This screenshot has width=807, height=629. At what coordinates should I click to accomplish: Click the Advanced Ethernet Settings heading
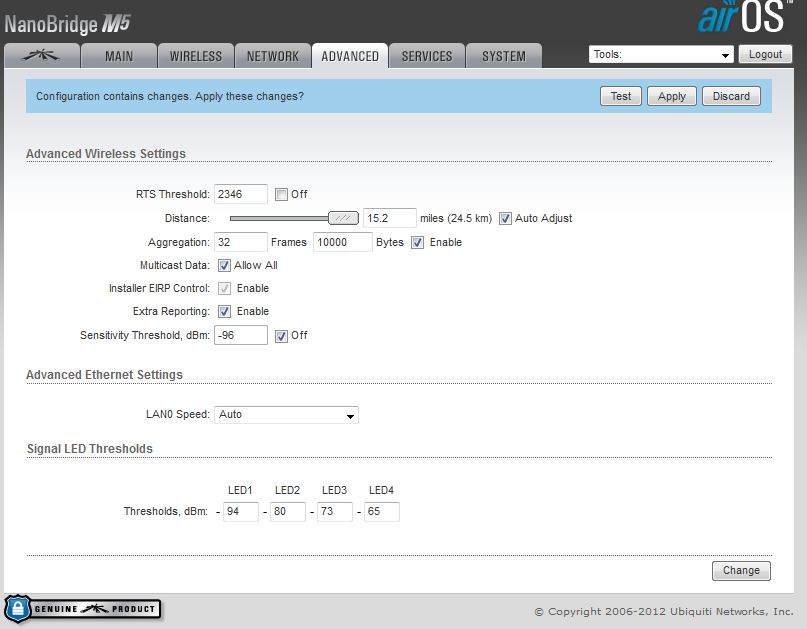[104, 375]
